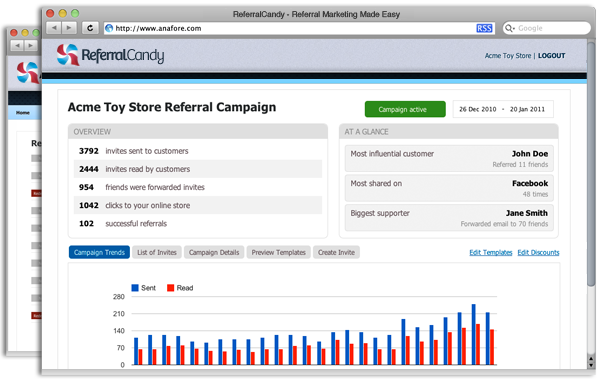
Task: Click the Home menu item in background window
Action: (23, 113)
